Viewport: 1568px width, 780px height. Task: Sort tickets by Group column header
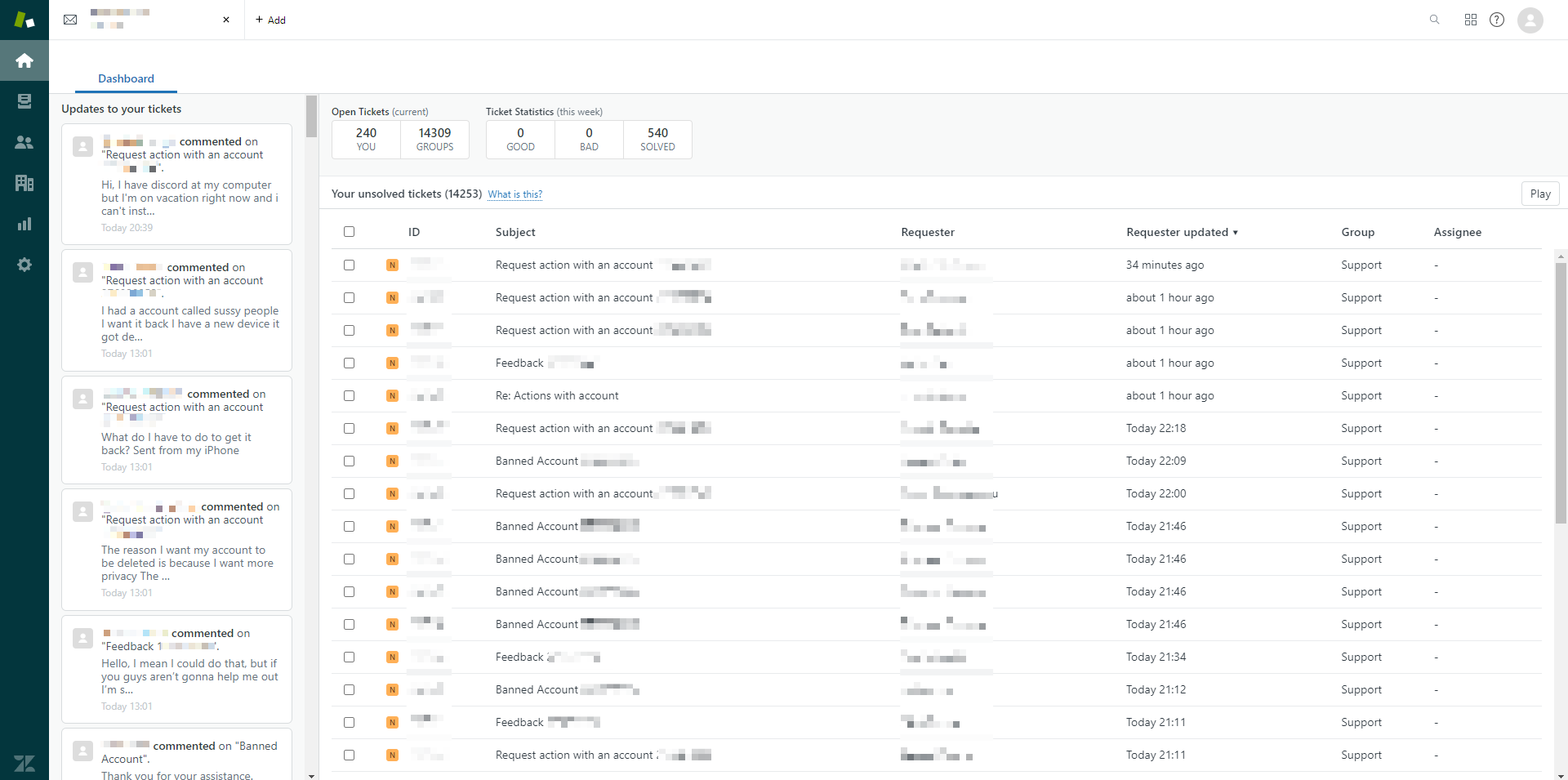(1357, 232)
